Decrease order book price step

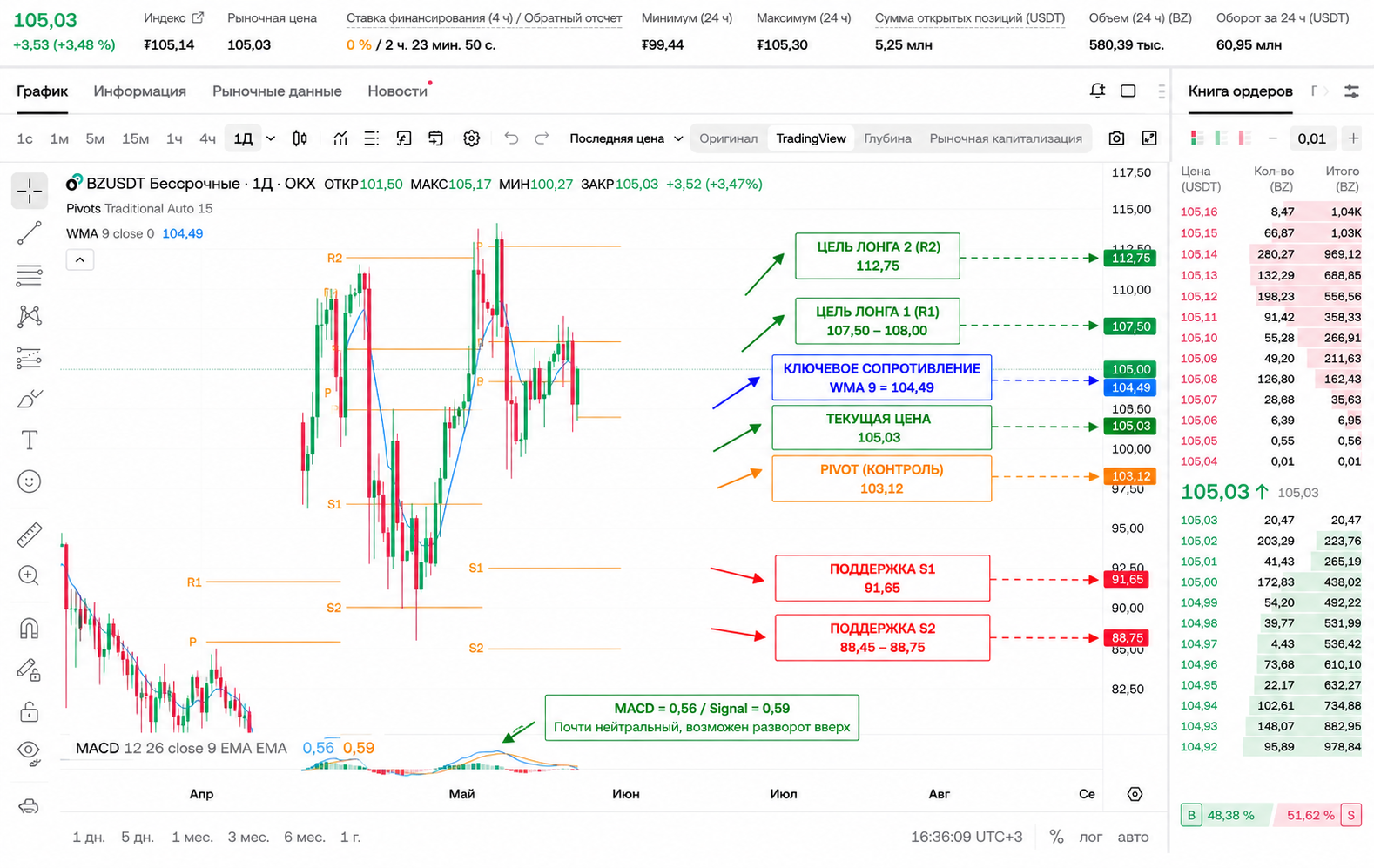1272,138
